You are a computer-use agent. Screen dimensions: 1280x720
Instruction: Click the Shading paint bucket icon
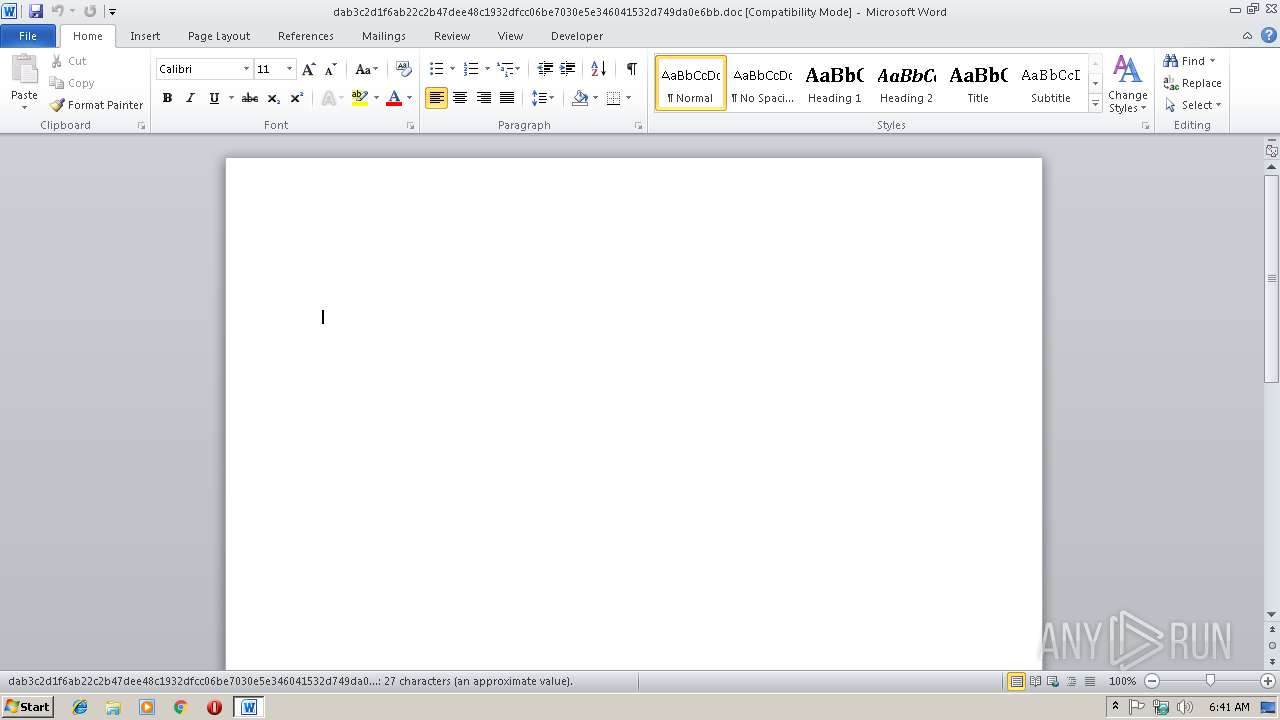pyautogui.click(x=580, y=98)
